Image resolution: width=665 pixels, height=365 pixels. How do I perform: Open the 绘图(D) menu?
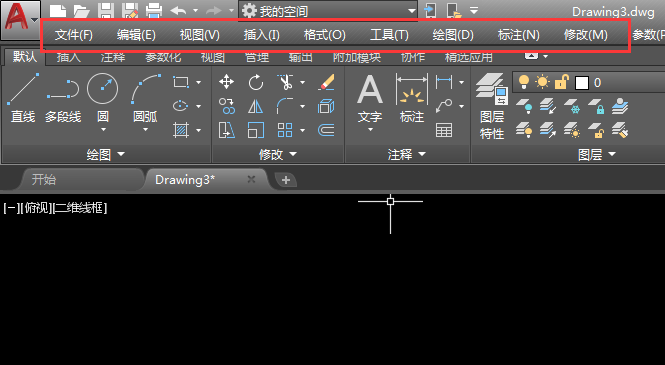click(x=453, y=35)
